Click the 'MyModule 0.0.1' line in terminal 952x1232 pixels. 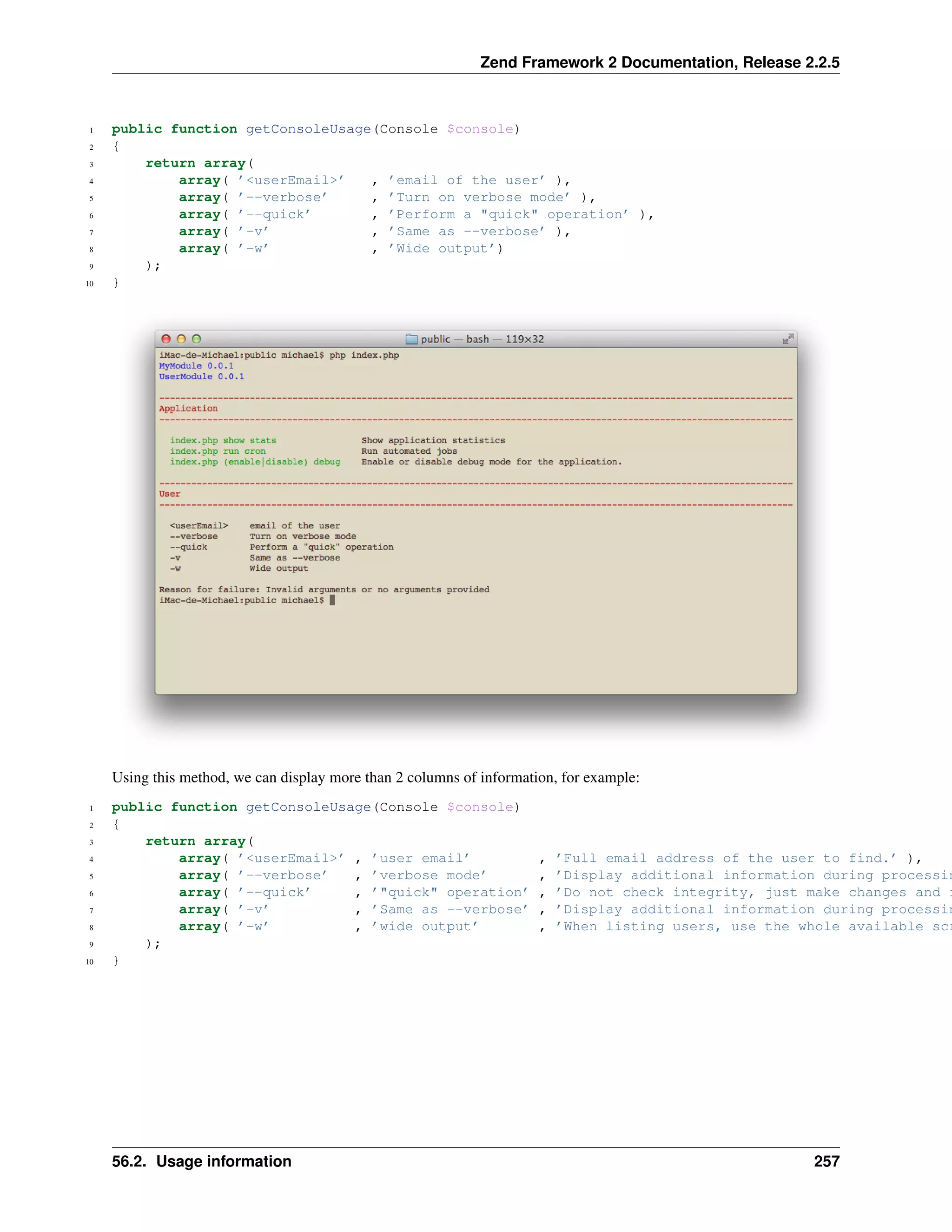196,365
